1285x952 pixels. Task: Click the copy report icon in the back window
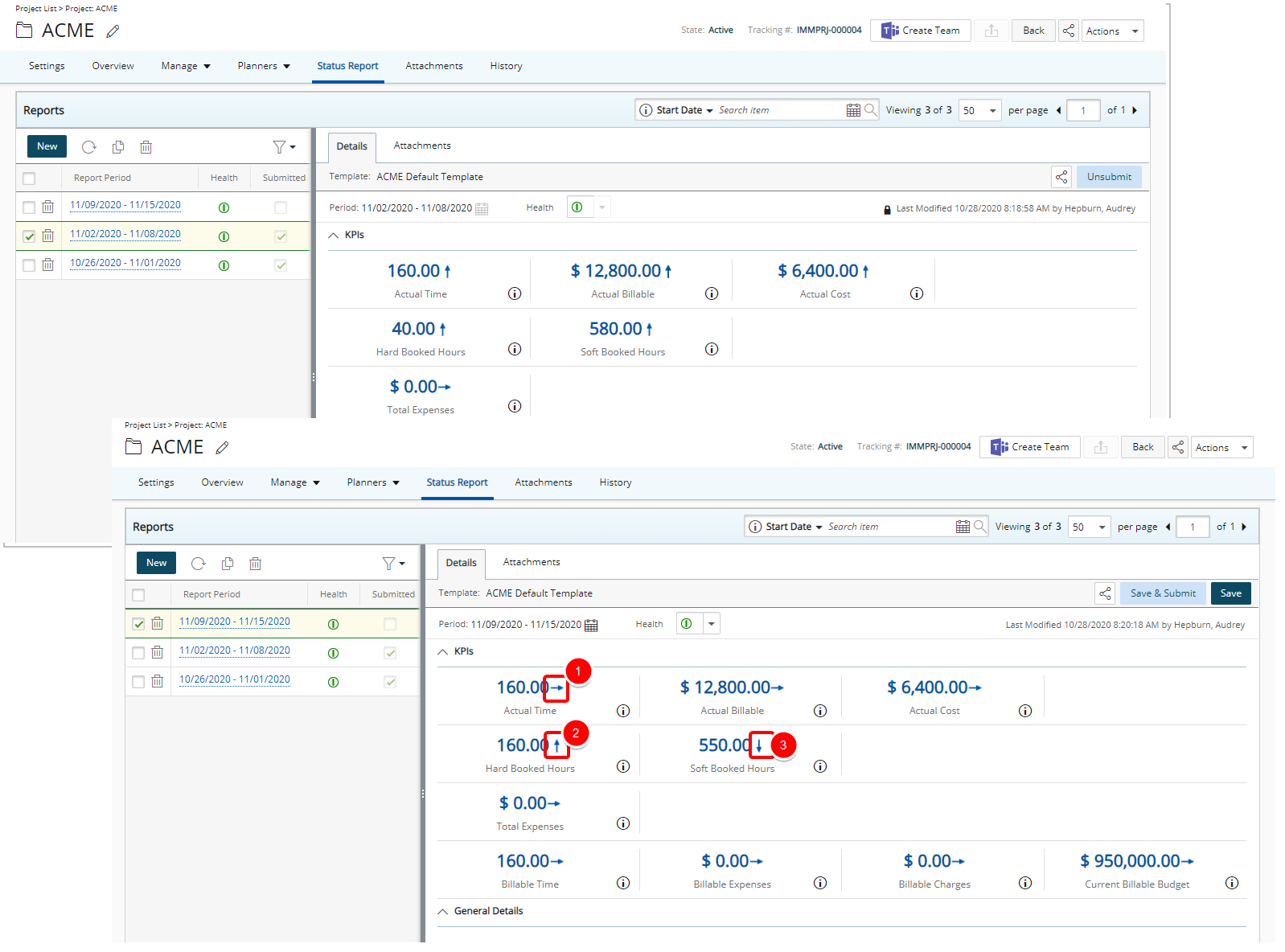pos(118,147)
